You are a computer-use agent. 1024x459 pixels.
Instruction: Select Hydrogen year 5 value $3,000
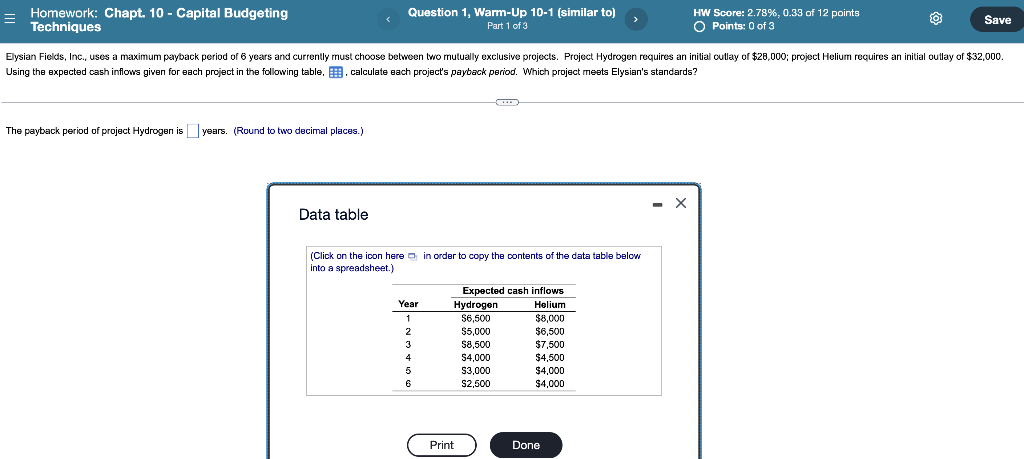(x=475, y=371)
